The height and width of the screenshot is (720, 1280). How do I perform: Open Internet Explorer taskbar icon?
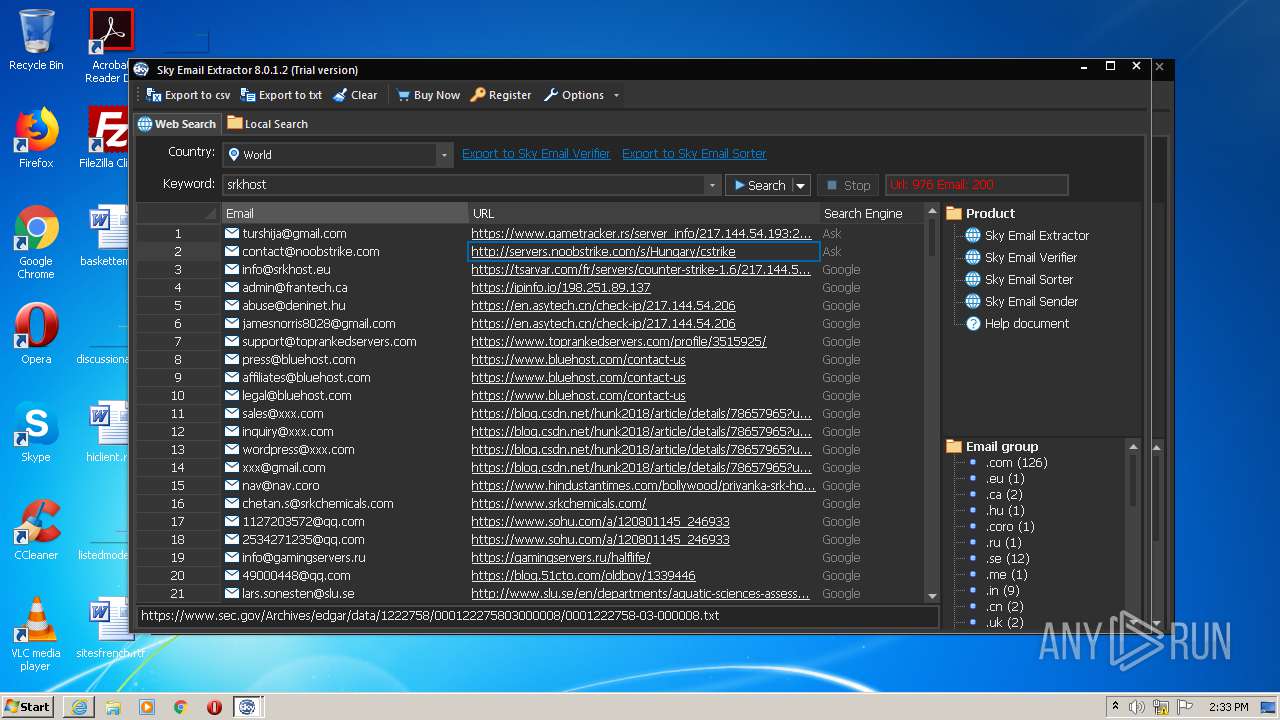pyautogui.click(x=78, y=707)
